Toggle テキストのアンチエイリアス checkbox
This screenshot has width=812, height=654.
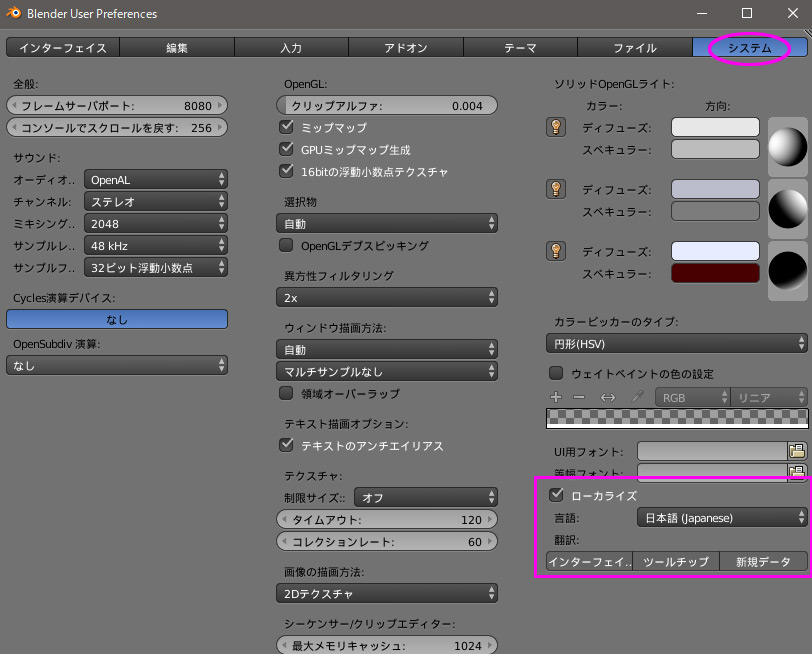click(x=286, y=445)
